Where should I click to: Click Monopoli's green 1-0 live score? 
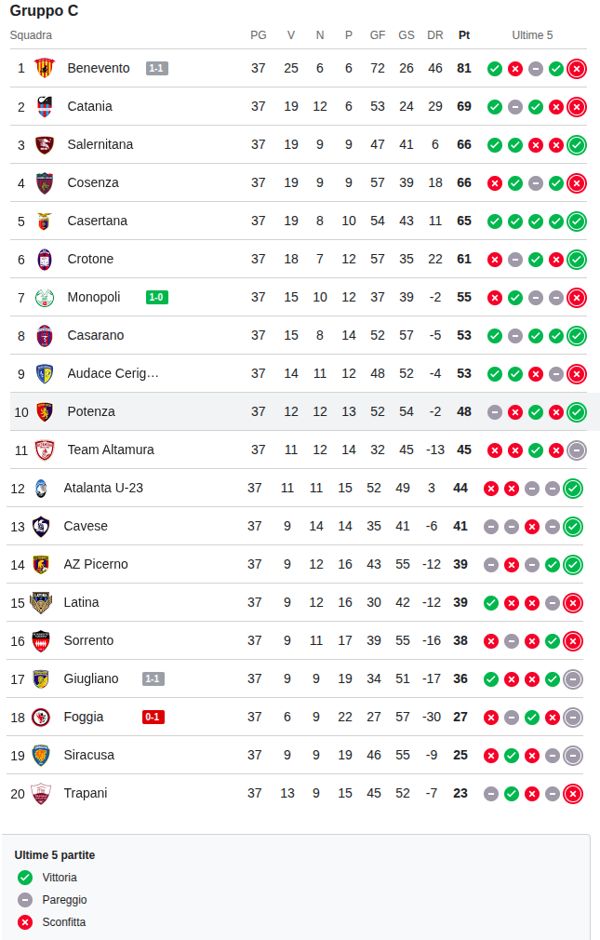coord(157,297)
